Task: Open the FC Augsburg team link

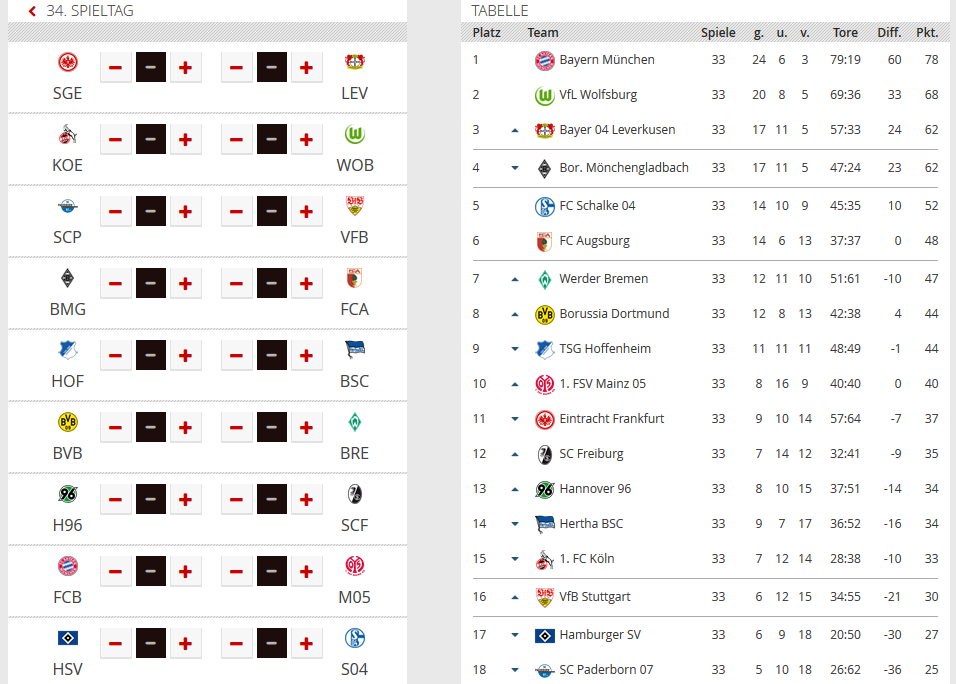Action: tap(594, 241)
